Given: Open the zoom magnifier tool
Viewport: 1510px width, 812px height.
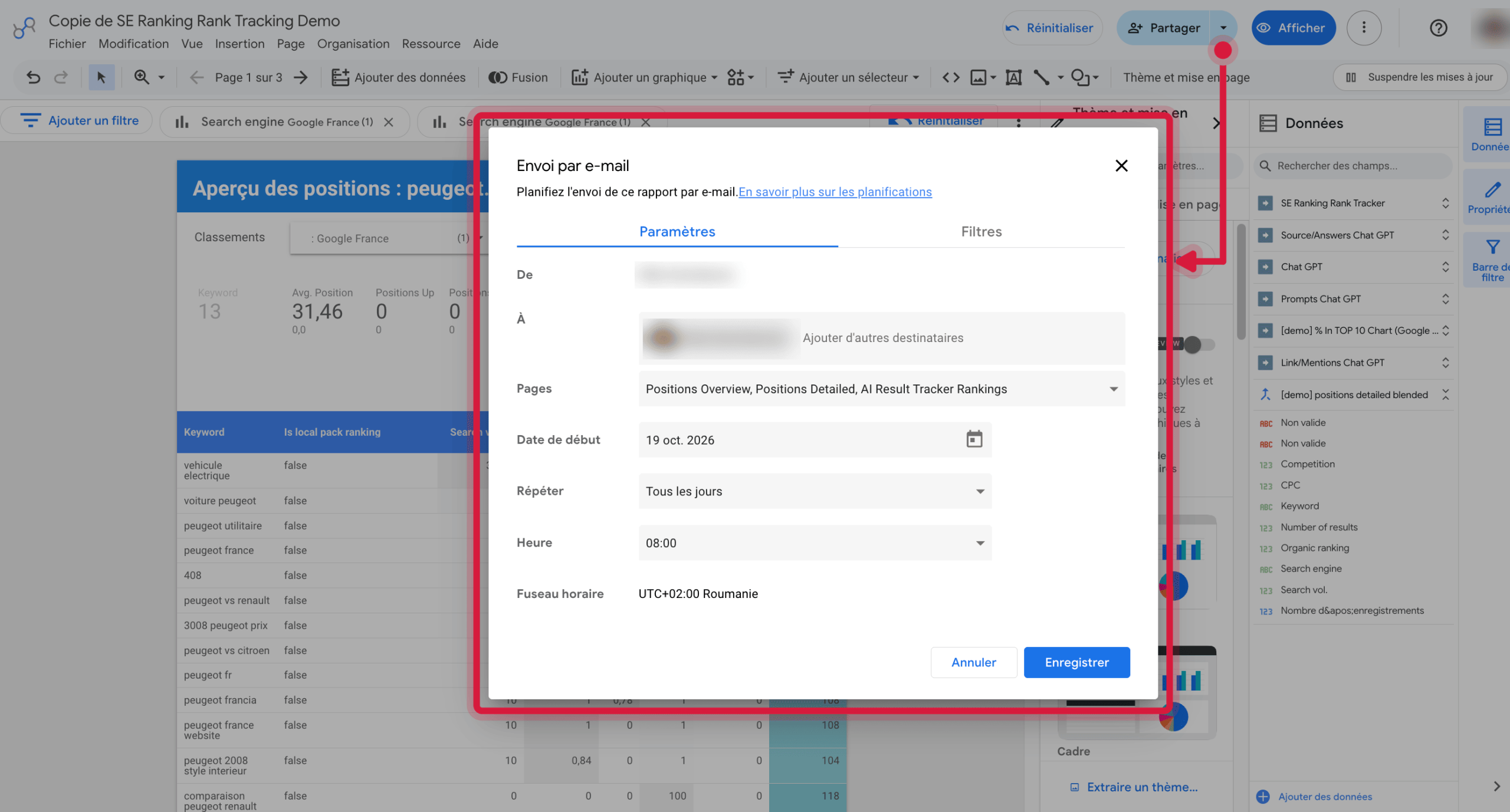Looking at the screenshot, I should pyautogui.click(x=142, y=77).
